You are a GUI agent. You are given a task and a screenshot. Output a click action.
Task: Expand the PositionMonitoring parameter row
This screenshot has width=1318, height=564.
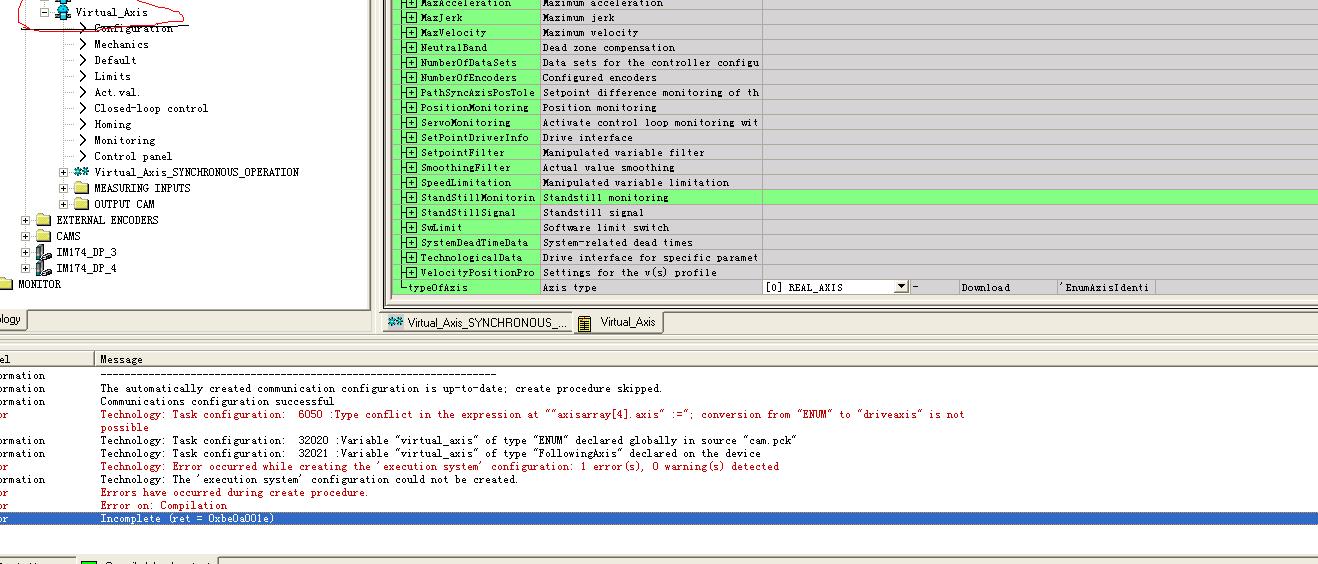(x=411, y=107)
